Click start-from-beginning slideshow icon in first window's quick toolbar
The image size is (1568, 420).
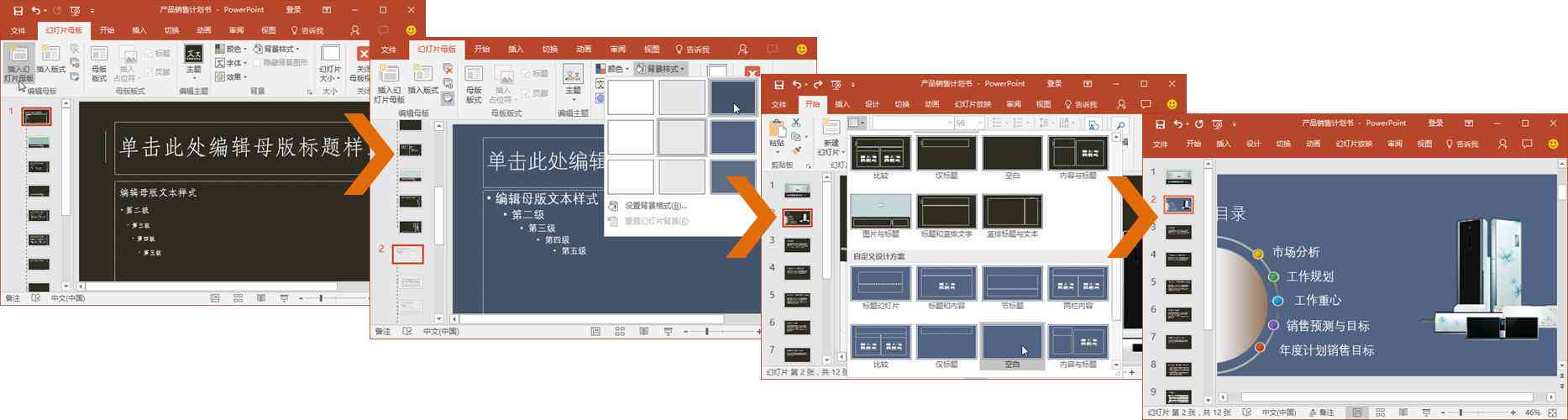[75, 10]
